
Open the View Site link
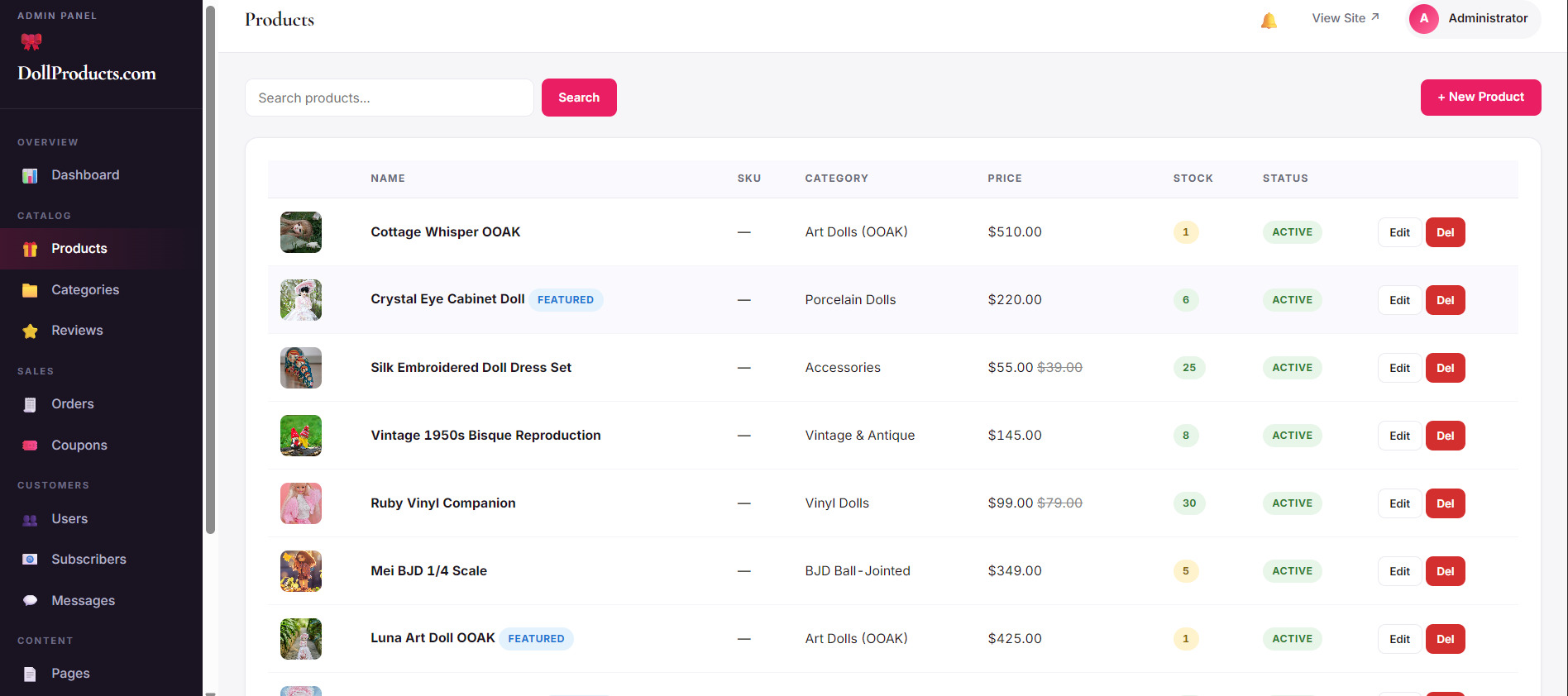pyautogui.click(x=1346, y=18)
